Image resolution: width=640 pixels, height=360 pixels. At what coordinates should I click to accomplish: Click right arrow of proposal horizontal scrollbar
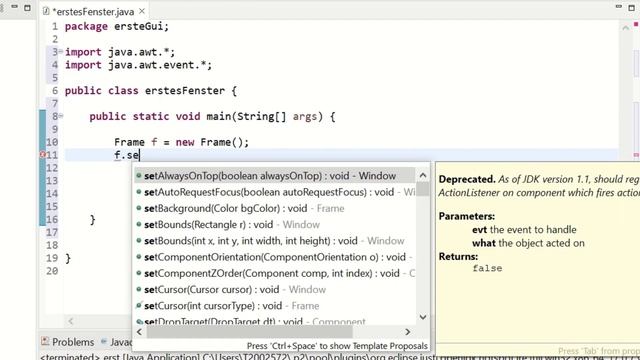[407, 332]
